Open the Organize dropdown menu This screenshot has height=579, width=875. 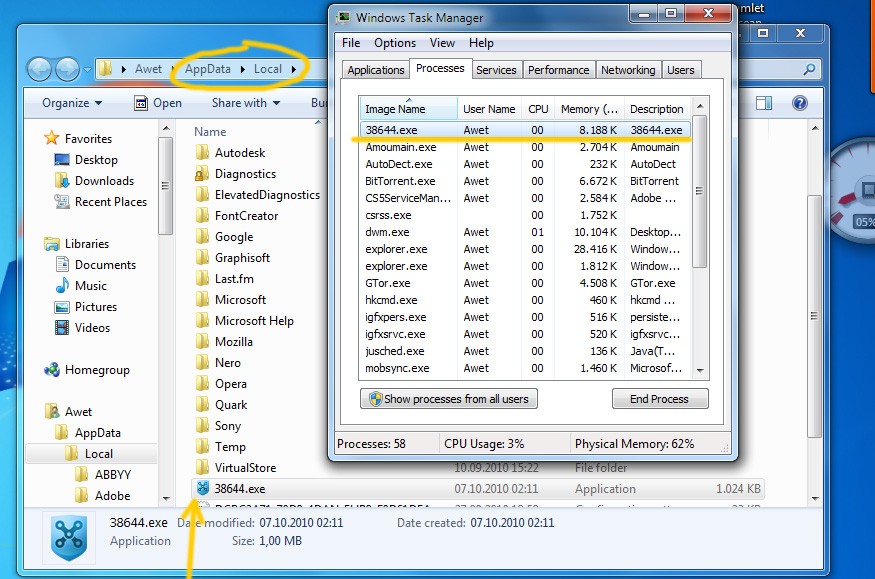click(x=72, y=103)
